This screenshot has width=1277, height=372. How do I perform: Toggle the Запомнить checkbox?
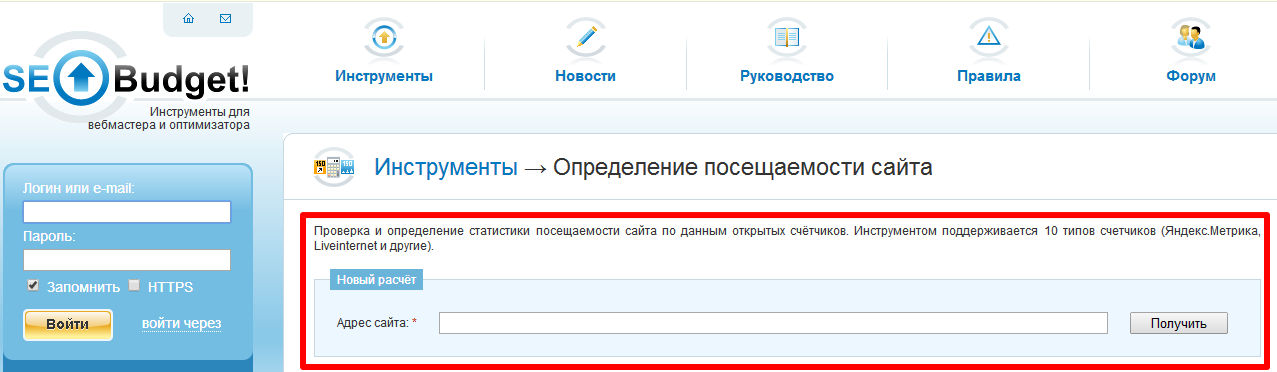[33, 286]
